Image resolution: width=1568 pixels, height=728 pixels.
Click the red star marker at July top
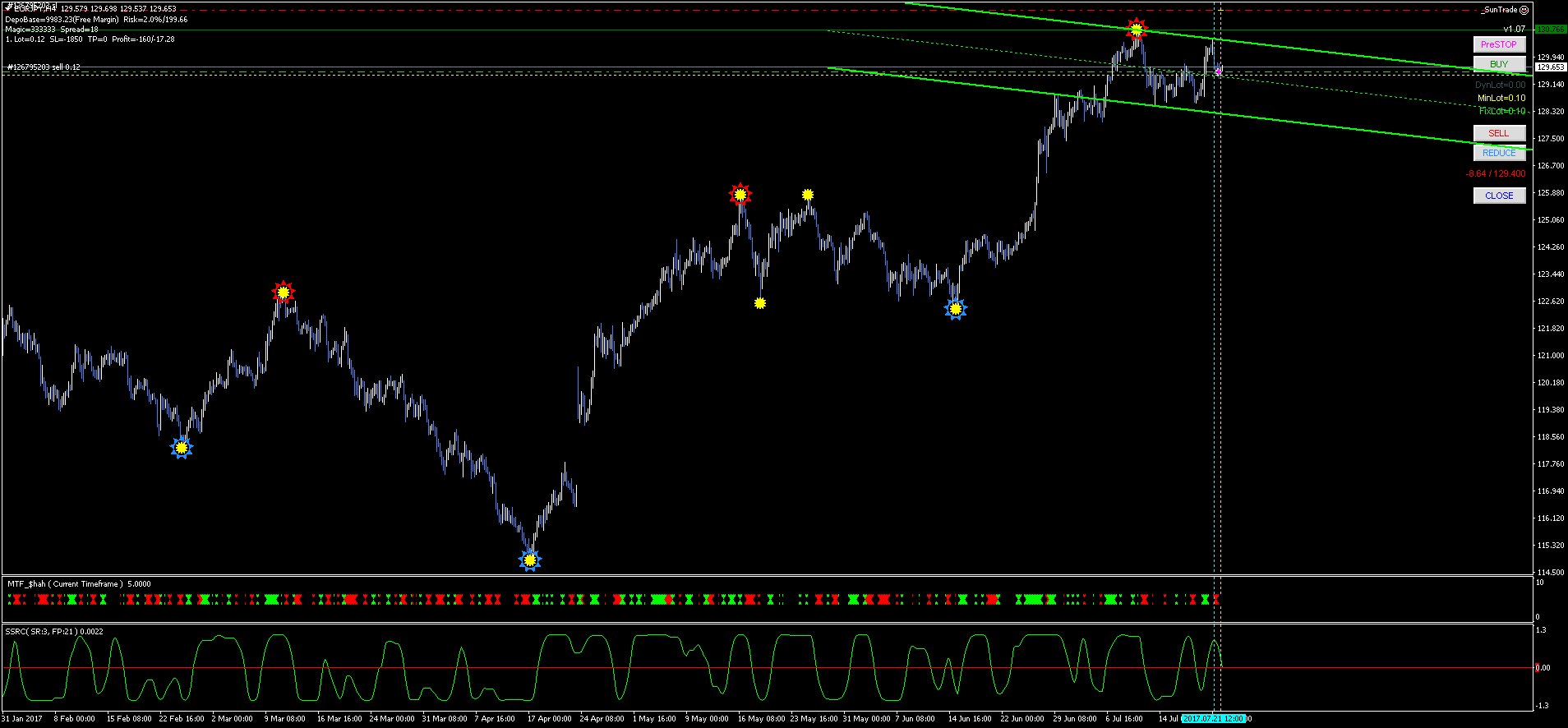[x=1137, y=30]
